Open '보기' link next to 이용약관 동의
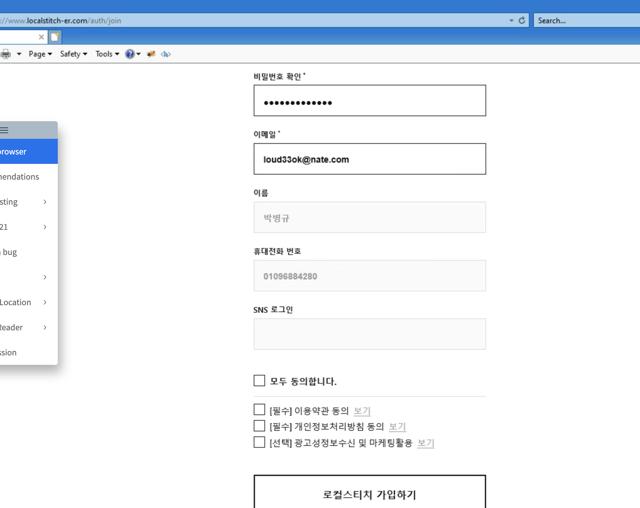The image size is (640, 508). pos(362,410)
